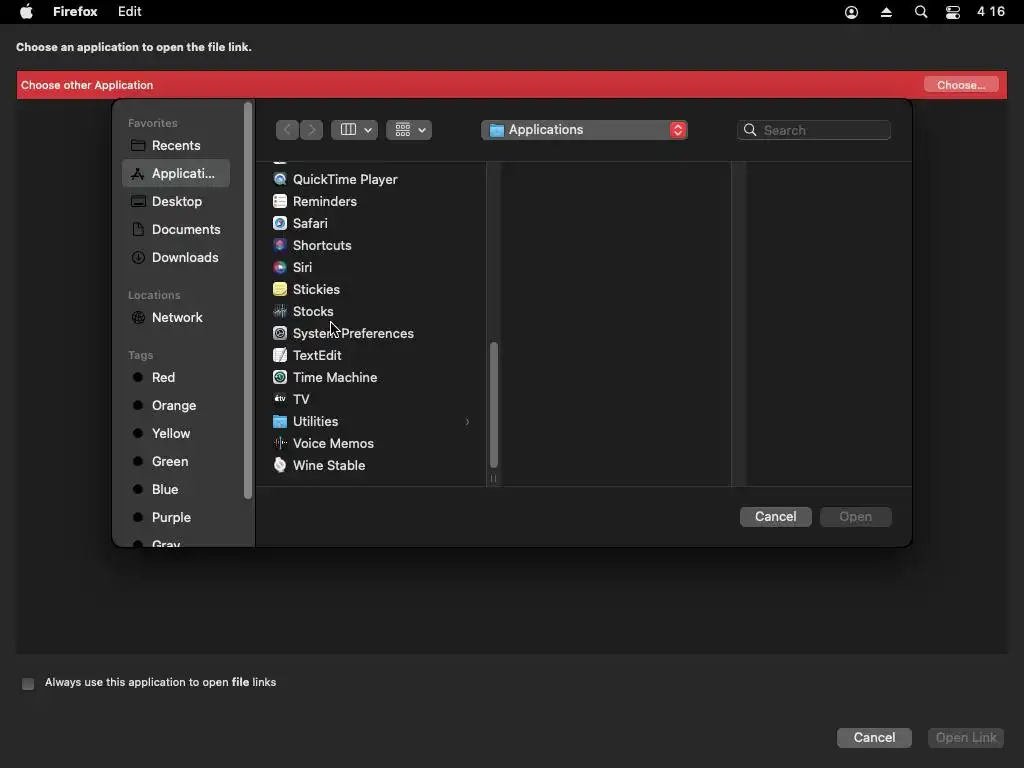
Task: Open the Recents sidebar location
Action: point(176,146)
